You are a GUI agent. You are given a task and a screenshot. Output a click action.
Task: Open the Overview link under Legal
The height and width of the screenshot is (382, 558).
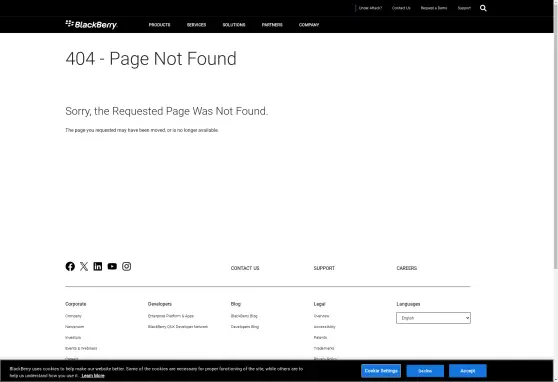(x=321, y=316)
